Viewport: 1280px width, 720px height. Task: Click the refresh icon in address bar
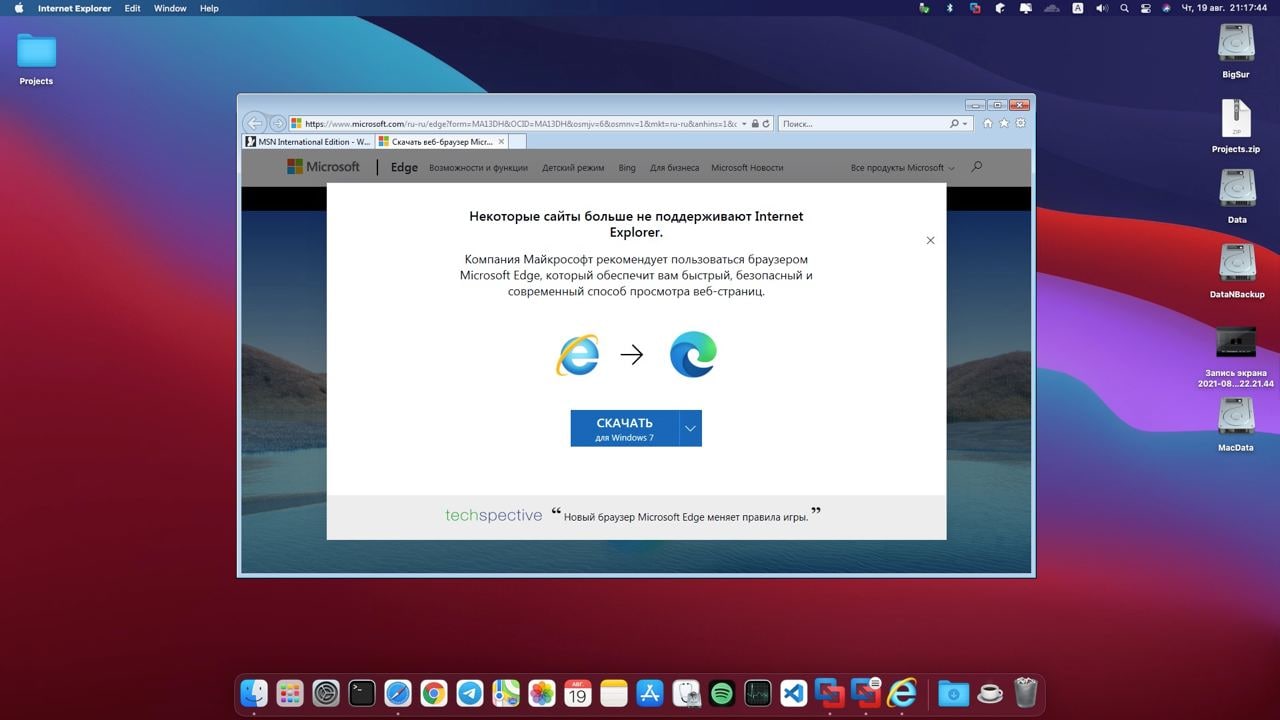[x=767, y=124]
